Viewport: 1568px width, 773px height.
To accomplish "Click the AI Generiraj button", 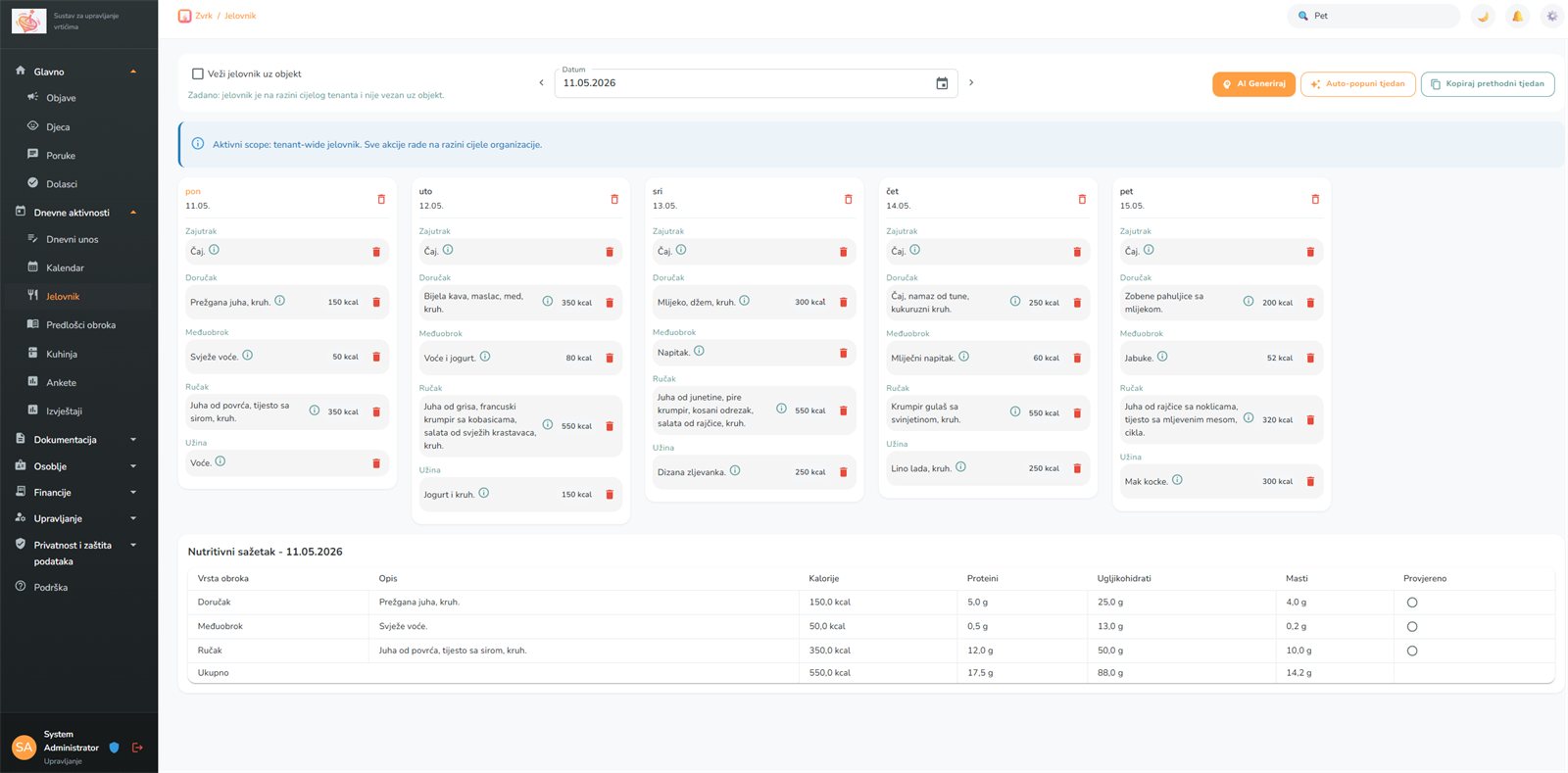I will click(1253, 84).
